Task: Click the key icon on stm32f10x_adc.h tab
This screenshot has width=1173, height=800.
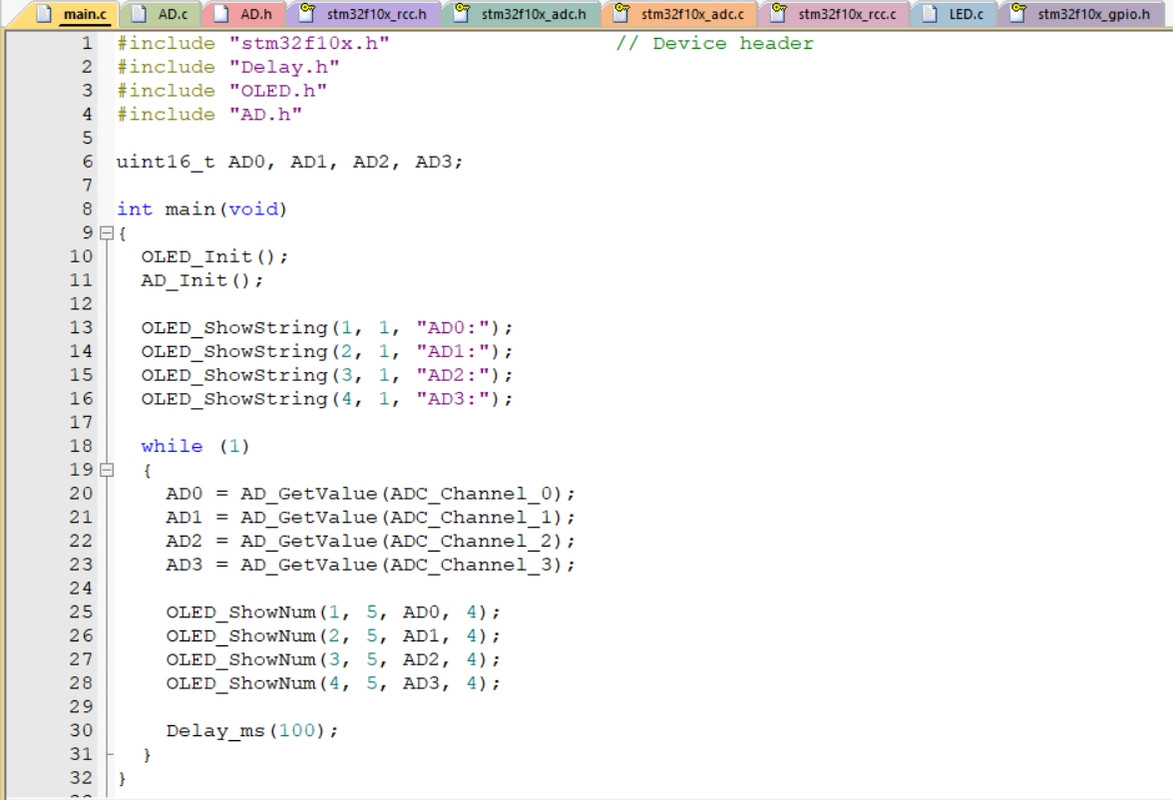Action: [x=462, y=13]
